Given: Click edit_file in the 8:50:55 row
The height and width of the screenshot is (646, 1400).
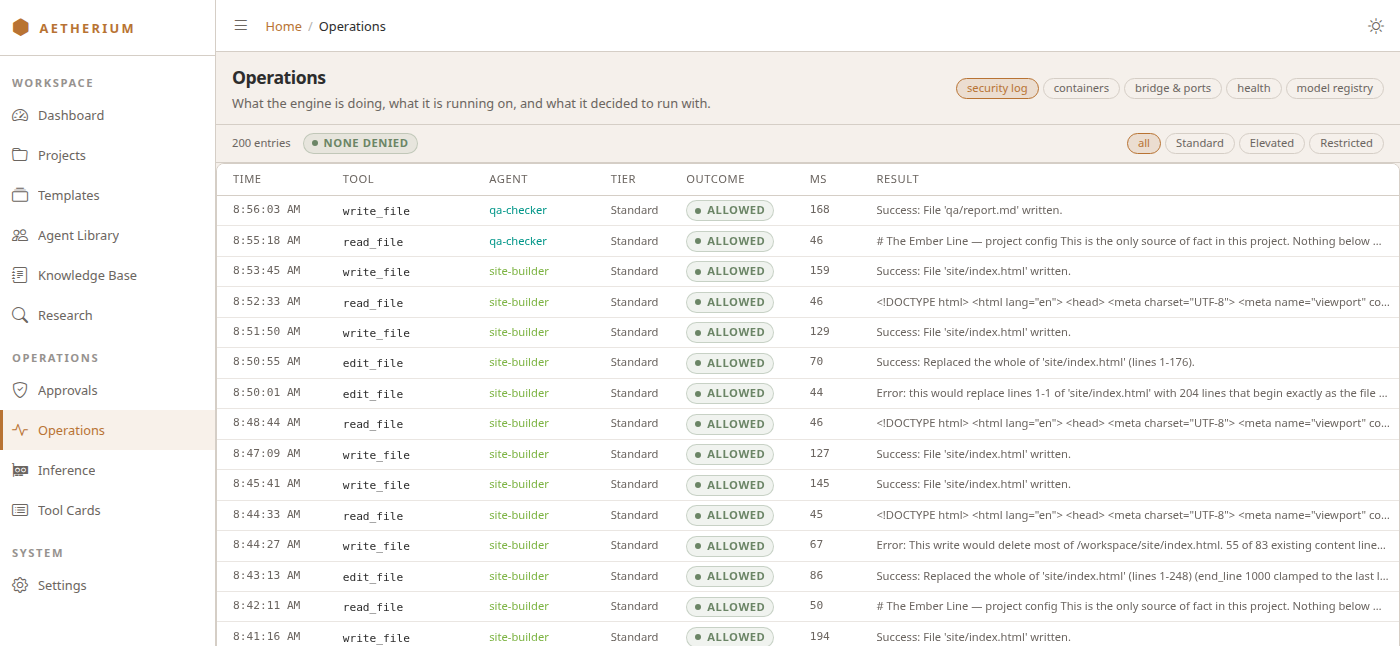Looking at the screenshot, I should [x=373, y=363].
